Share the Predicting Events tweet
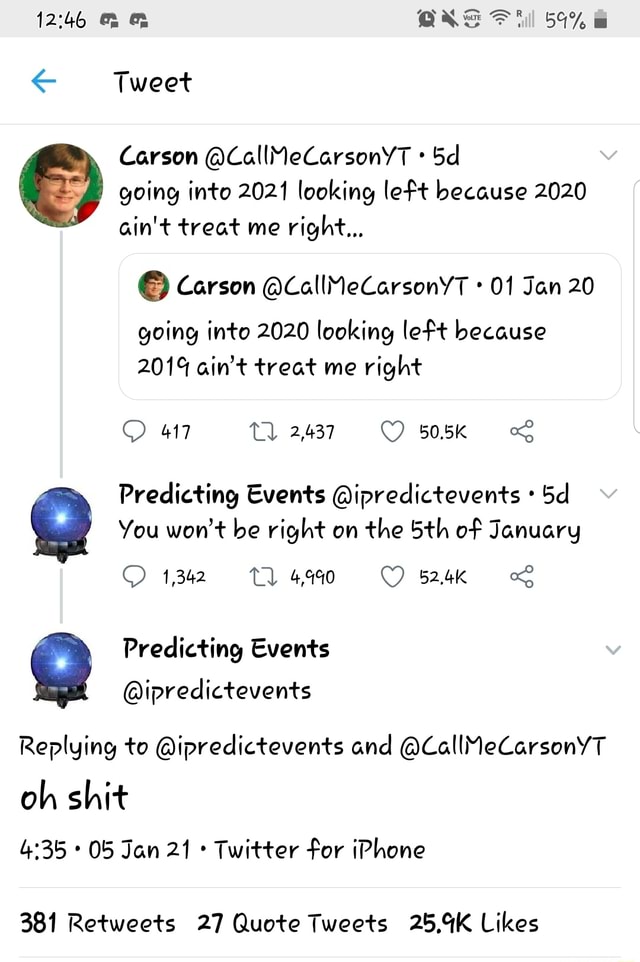The width and height of the screenshot is (640, 962). pyautogui.click(x=520, y=570)
